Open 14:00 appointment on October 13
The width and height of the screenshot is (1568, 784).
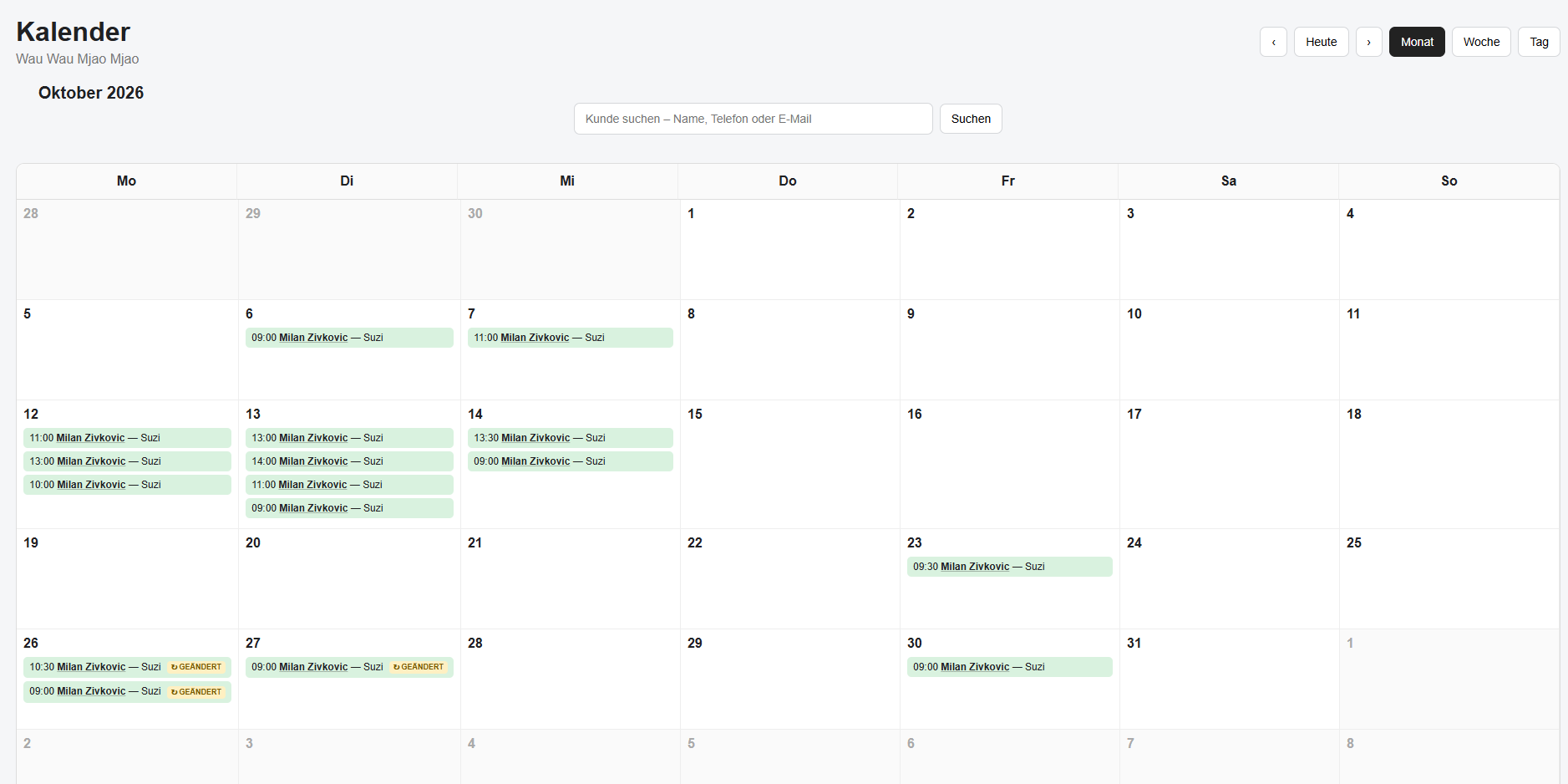[349, 461]
